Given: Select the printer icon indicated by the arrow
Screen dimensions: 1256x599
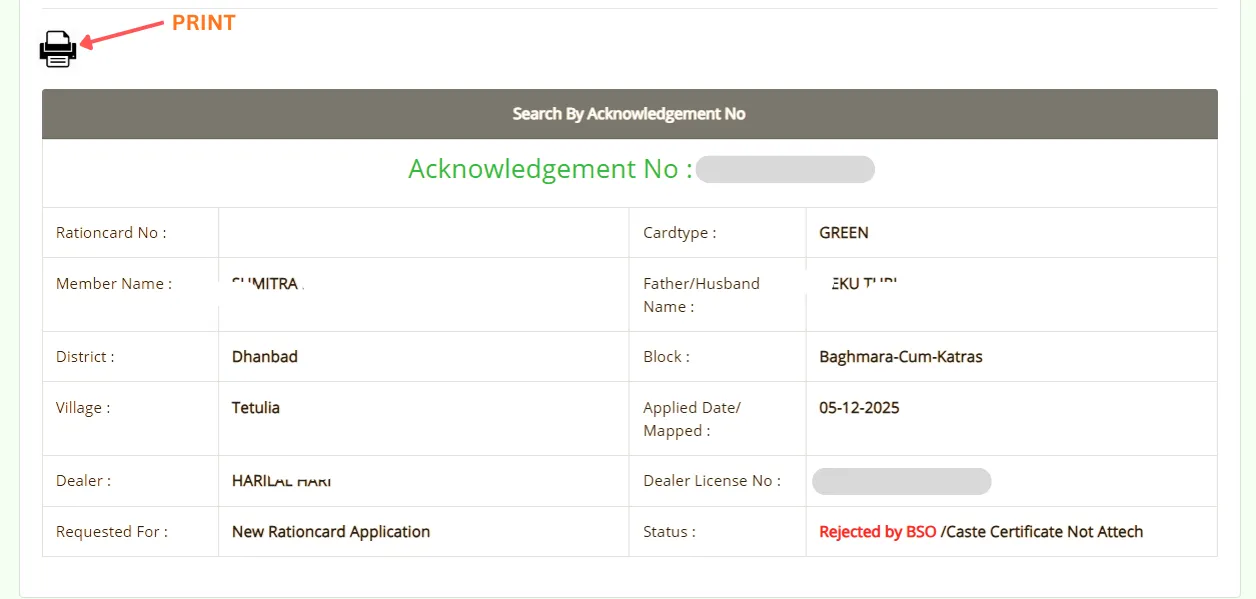Looking at the screenshot, I should tap(57, 47).
